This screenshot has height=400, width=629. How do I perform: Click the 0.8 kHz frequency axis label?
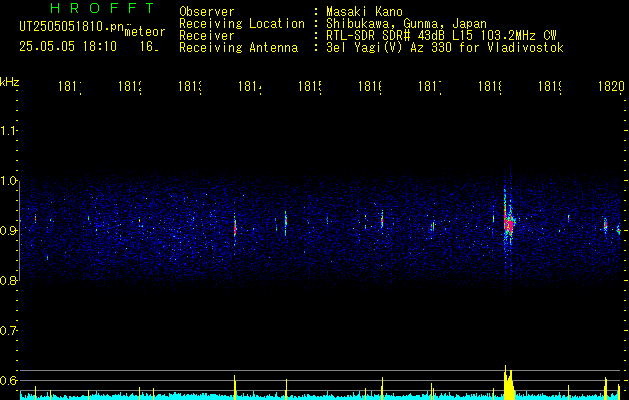[x=8, y=281]
